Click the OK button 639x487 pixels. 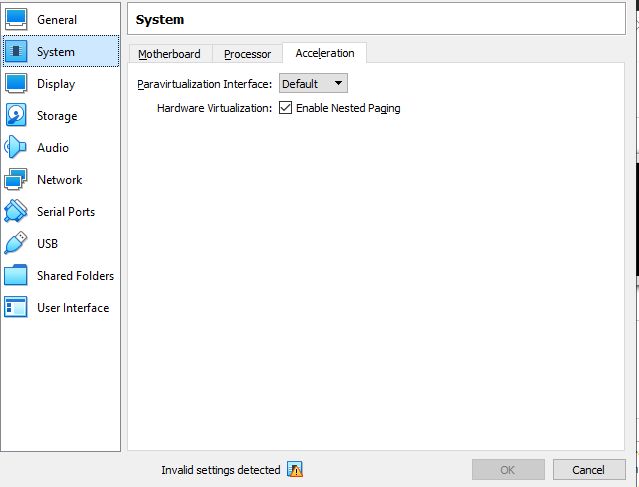tap(508, 470)
